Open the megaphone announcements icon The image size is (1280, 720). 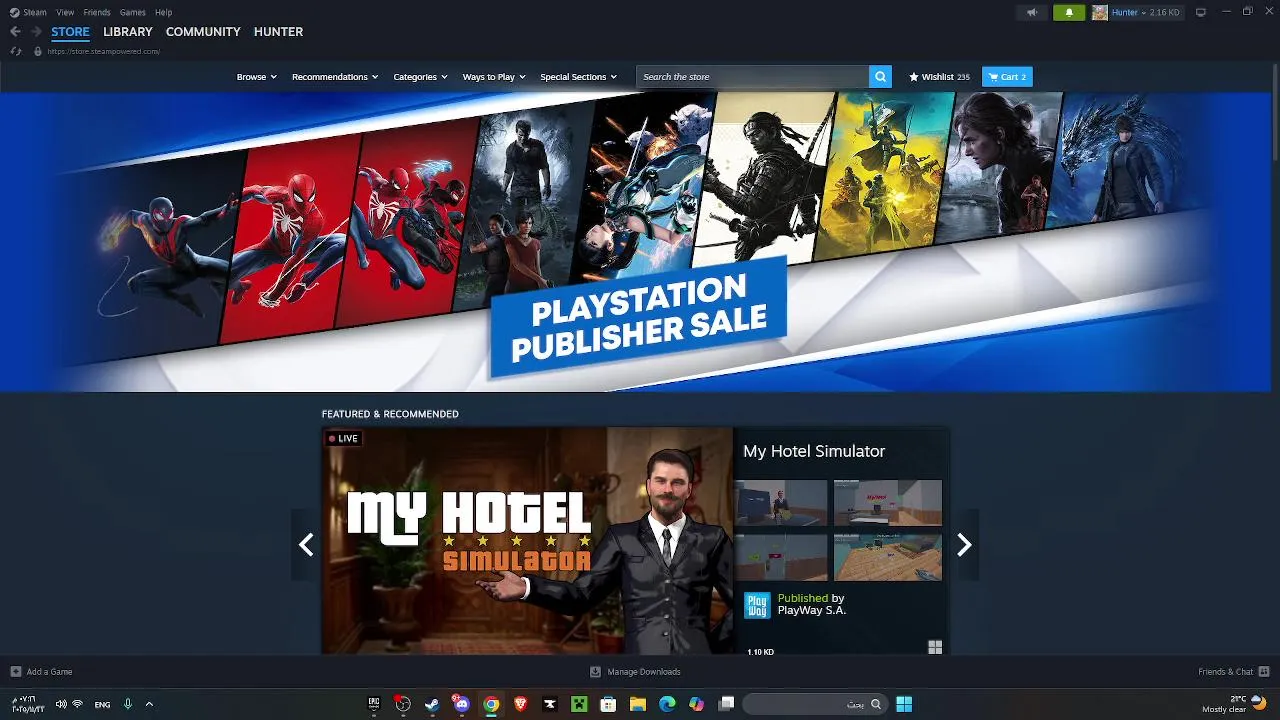(x=1031, y=12)
